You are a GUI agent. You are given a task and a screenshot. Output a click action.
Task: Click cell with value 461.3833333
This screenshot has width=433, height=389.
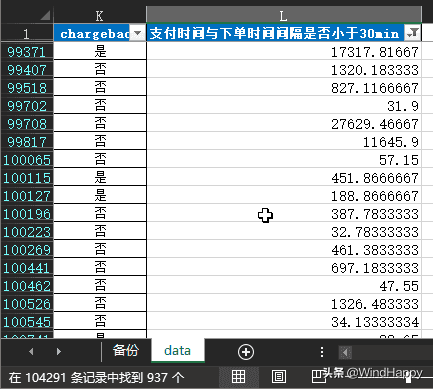click(x=284, y=250)
